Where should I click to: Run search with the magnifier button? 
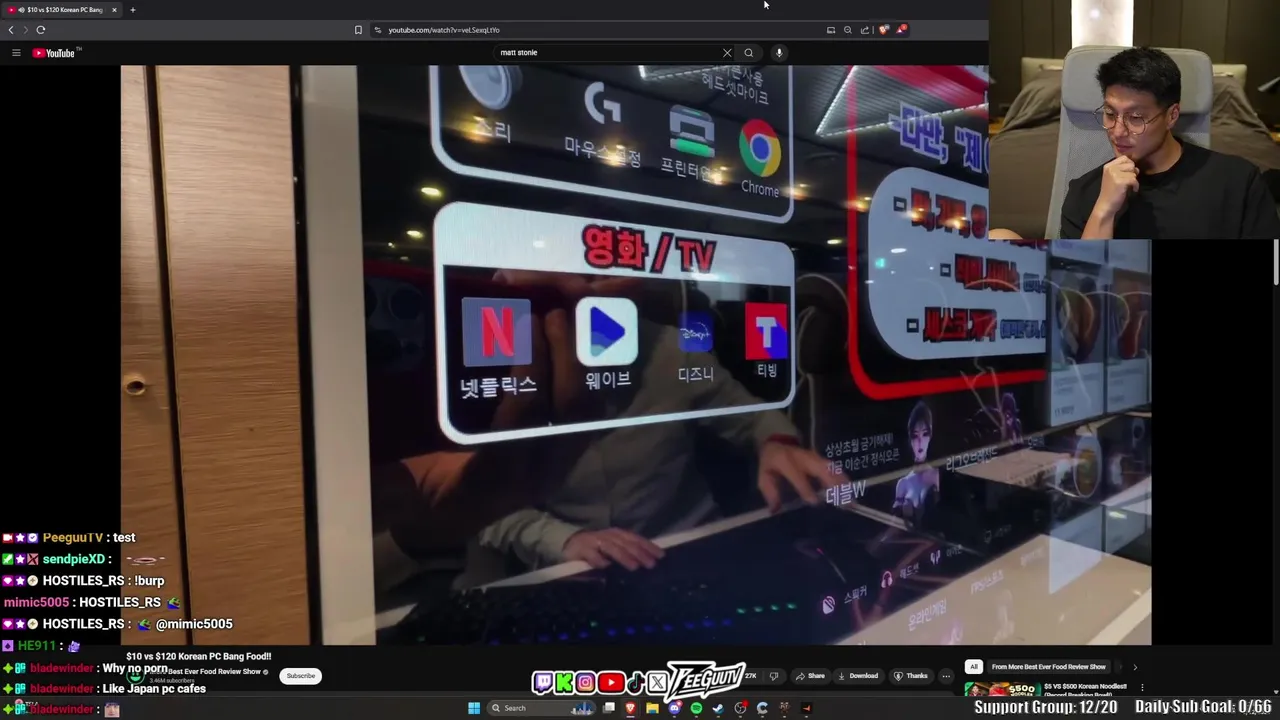pyautogui.click(x=748, y=53)
